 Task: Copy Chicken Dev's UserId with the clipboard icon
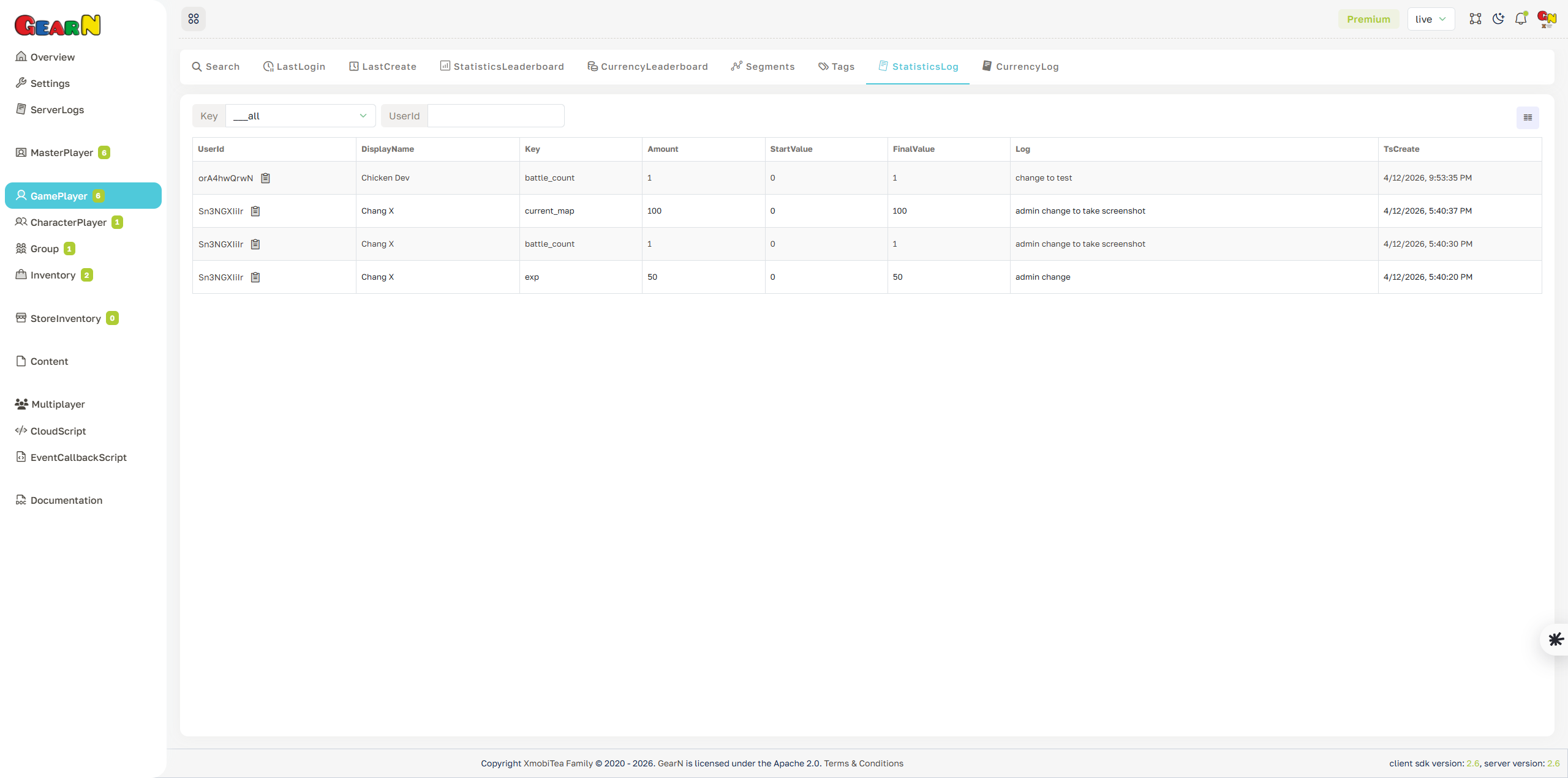tap(265, 178)
